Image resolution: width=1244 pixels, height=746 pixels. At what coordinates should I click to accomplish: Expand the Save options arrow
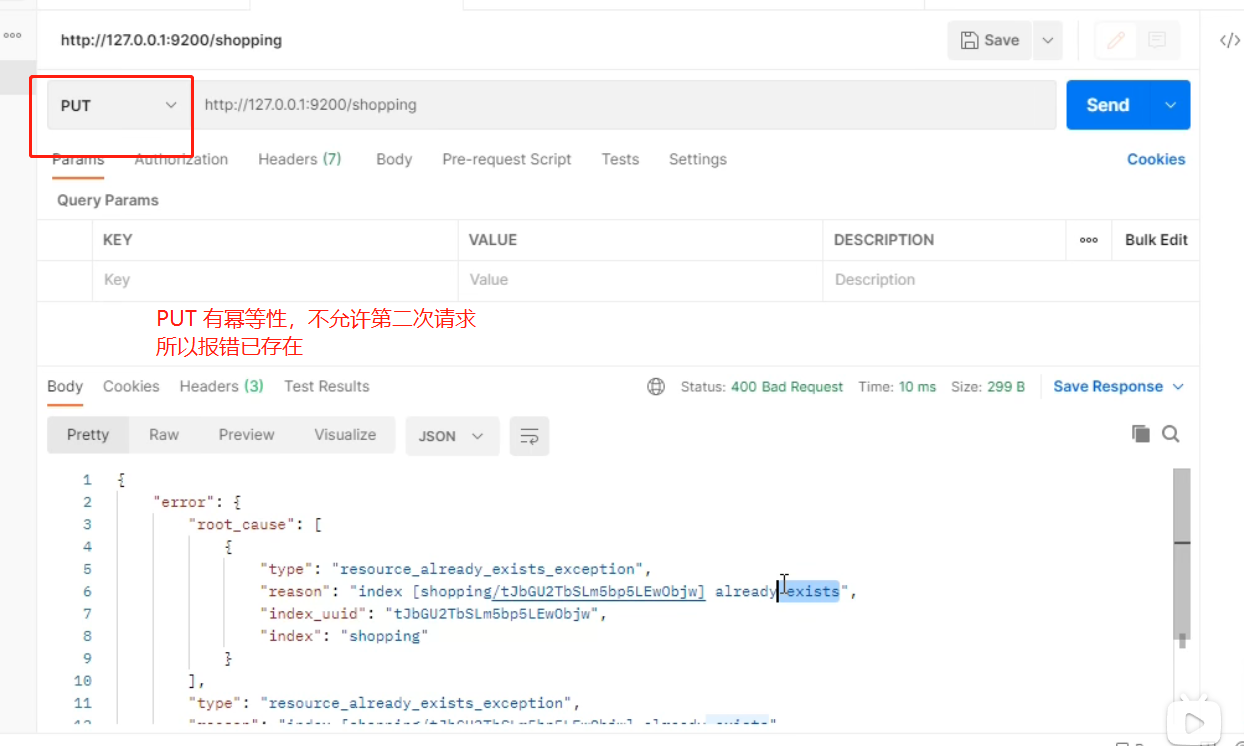click(x=1047, y=40)
